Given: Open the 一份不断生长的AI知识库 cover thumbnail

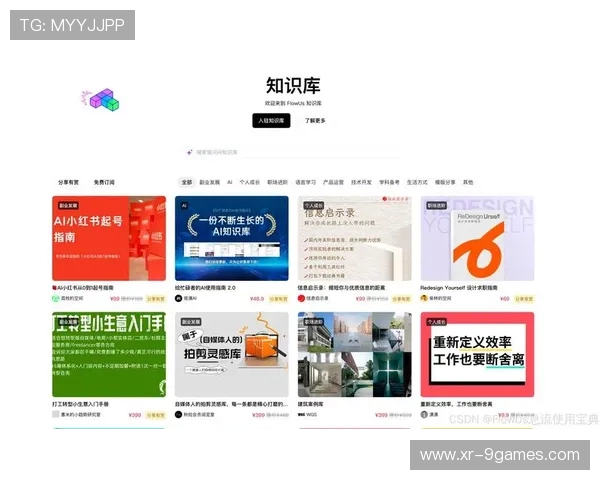Looking at the screenshot, I should point(232,238).
